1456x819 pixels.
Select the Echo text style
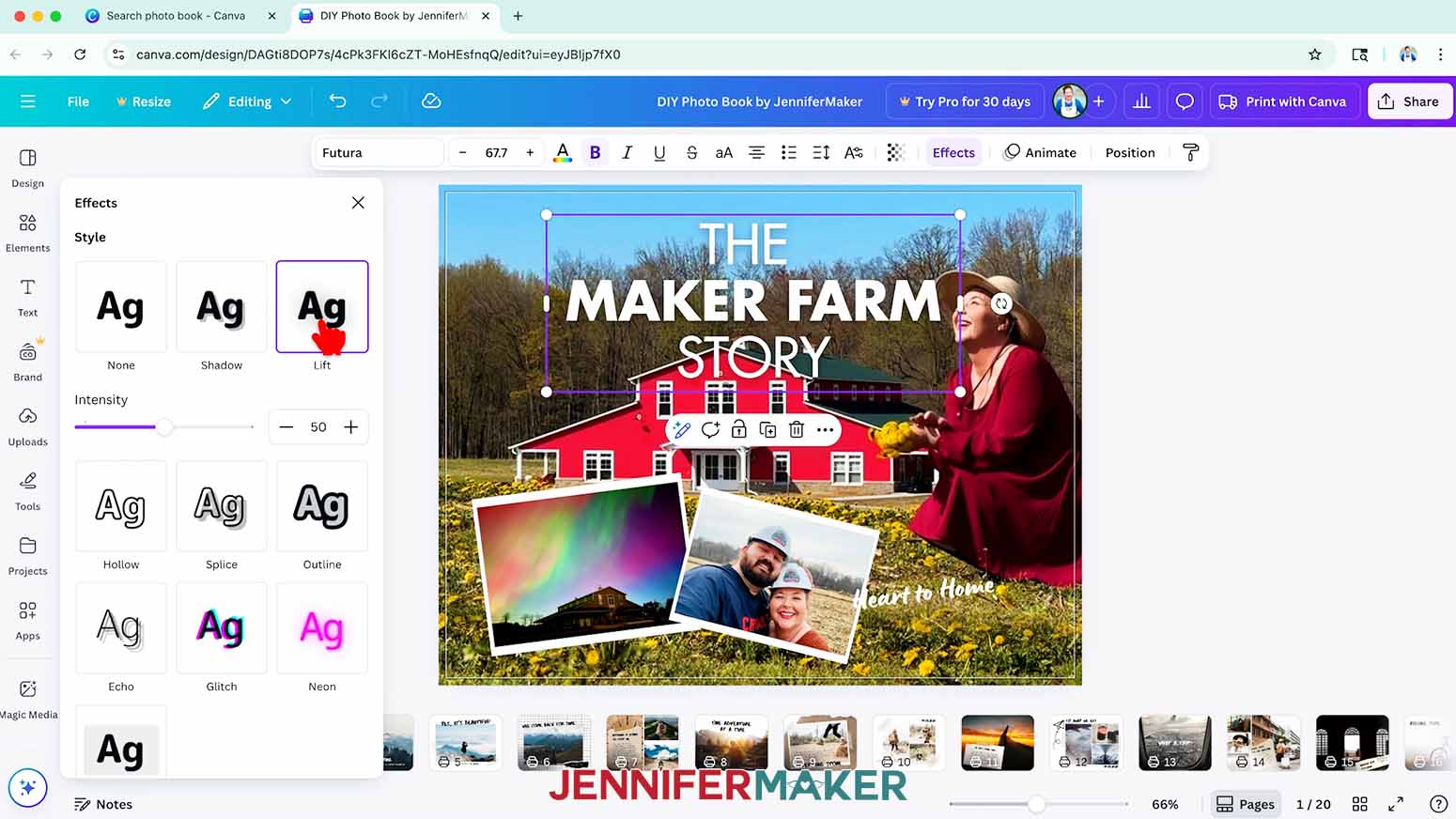(x=121, y=628)
